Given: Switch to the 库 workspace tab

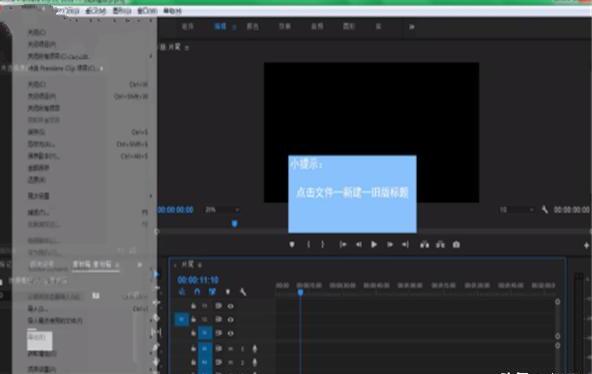Looking at the screenshot, I should [x=378, y=26].
